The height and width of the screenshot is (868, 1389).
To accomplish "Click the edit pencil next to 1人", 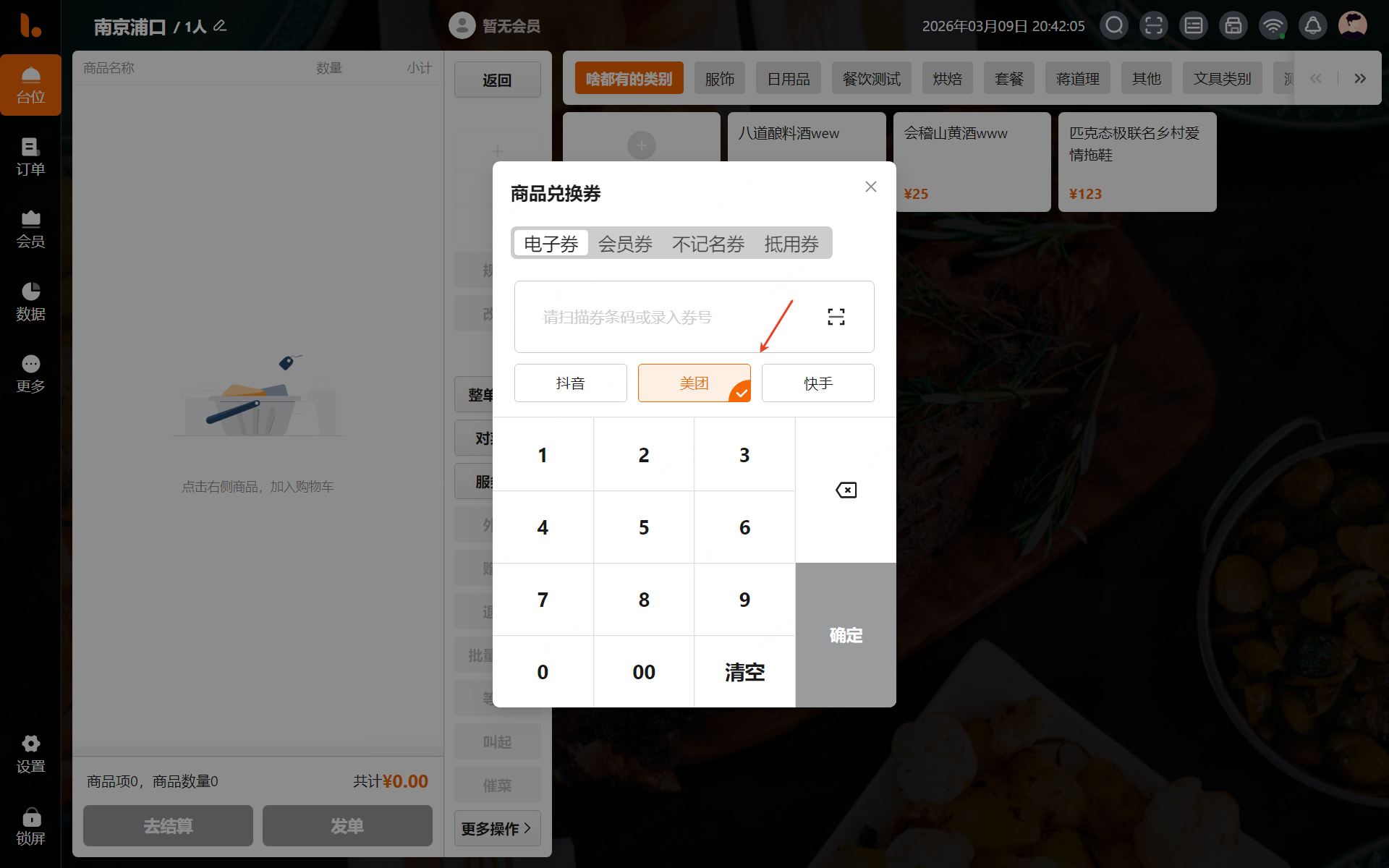I will tap(220, 26).
